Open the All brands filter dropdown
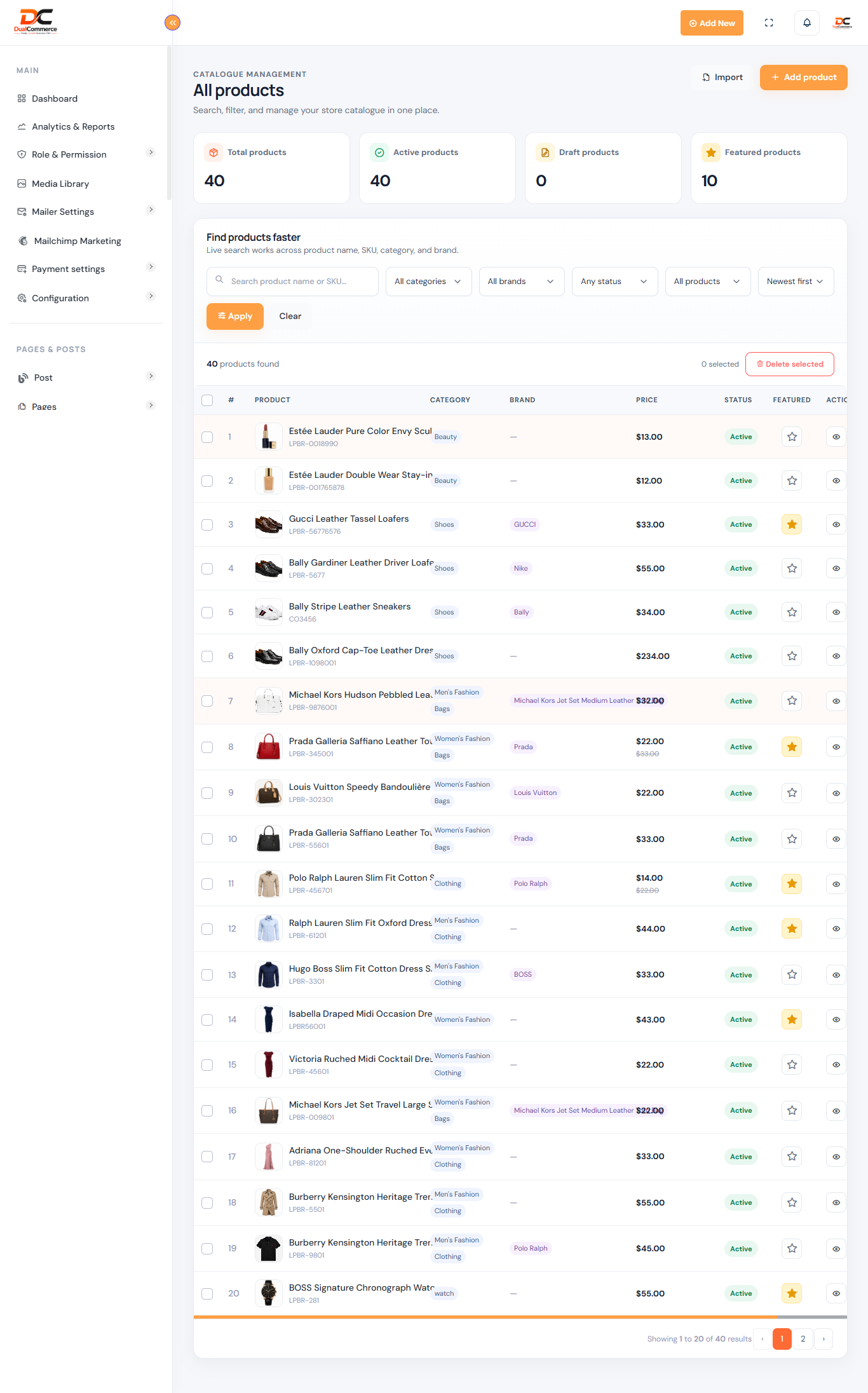This screenshot has width=868, height=1393. click(522, 282)
